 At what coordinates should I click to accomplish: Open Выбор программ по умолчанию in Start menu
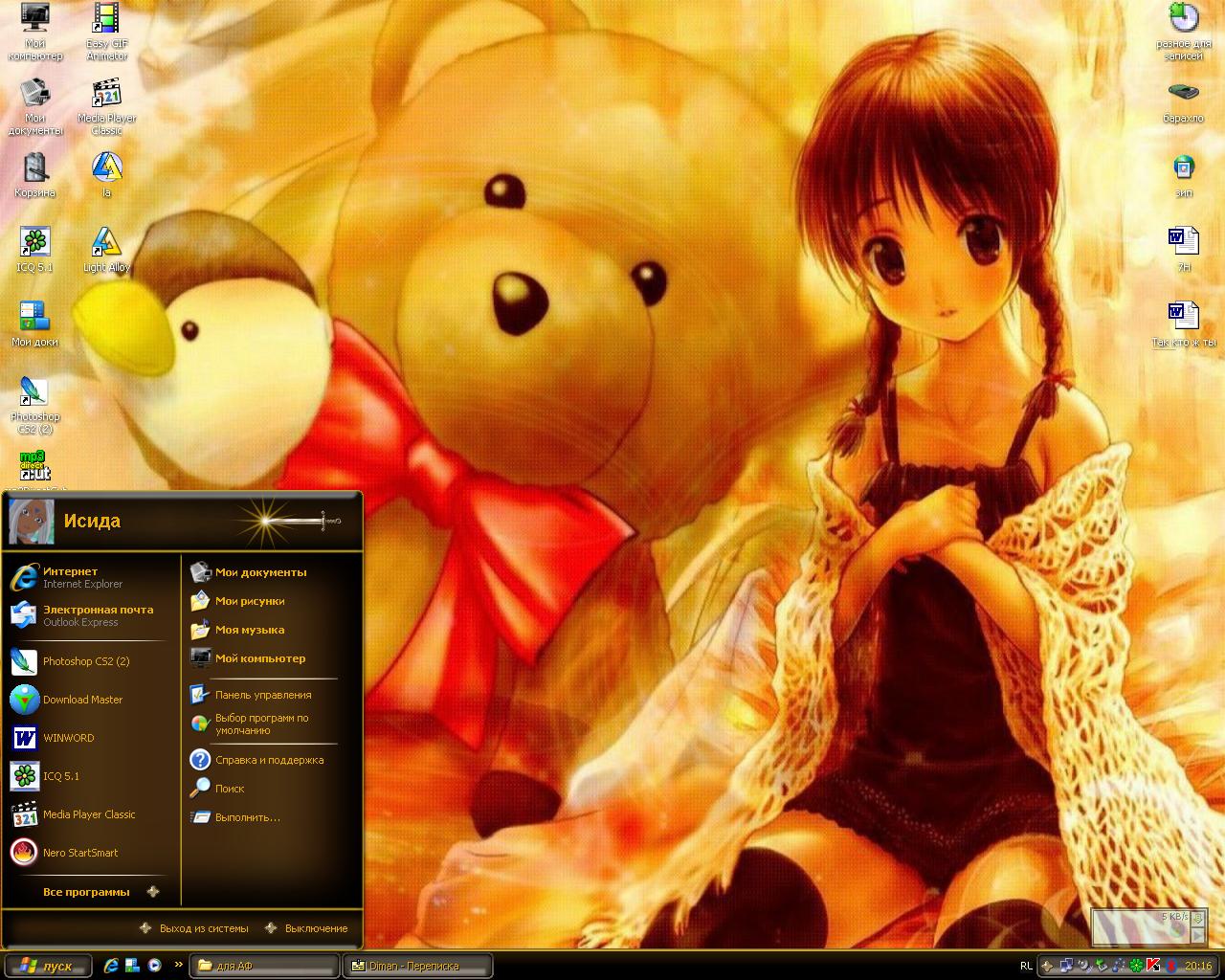[271, 724]
